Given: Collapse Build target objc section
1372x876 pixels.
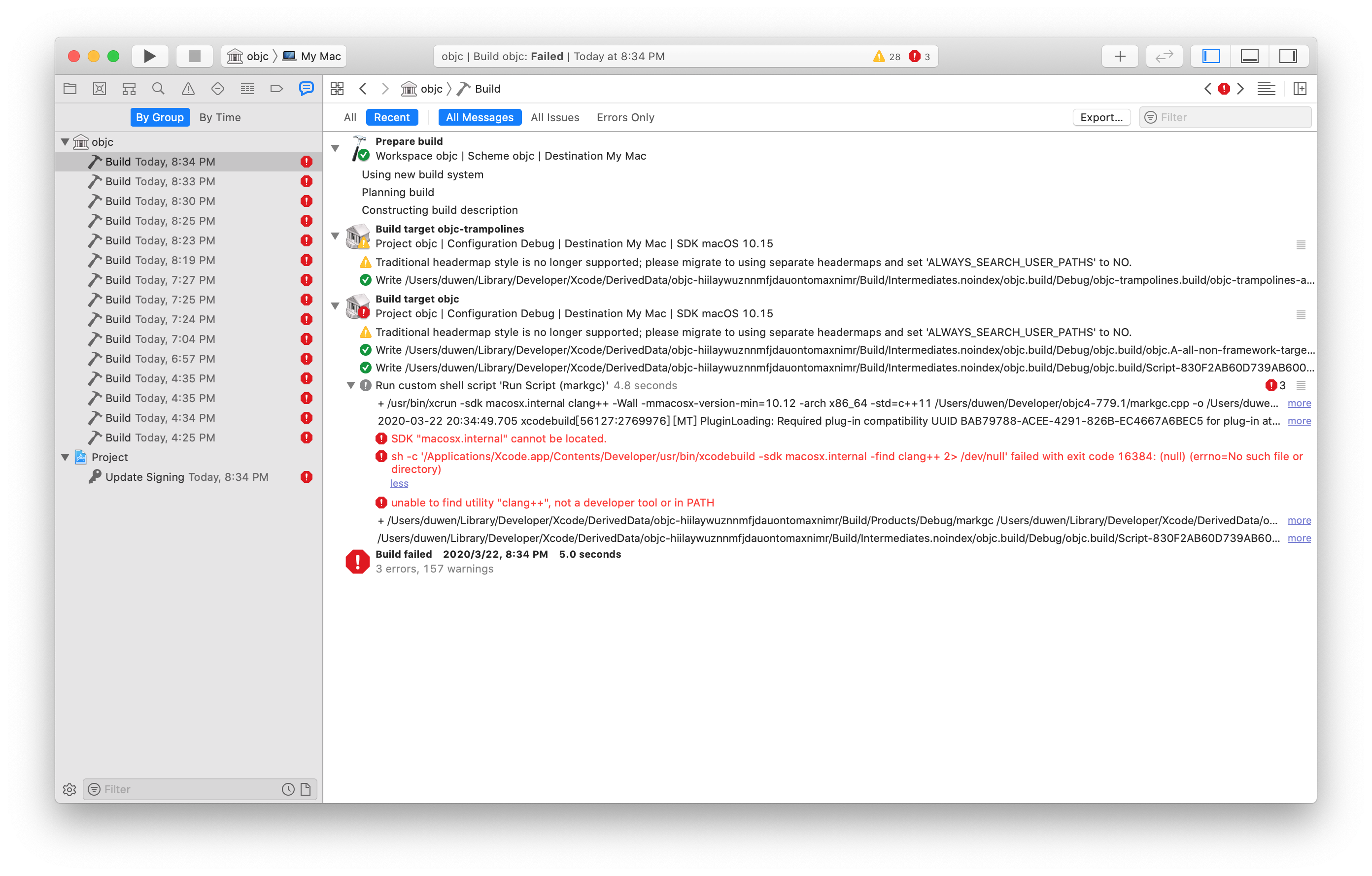Looking at the screenshot, I should click(335, 306).
